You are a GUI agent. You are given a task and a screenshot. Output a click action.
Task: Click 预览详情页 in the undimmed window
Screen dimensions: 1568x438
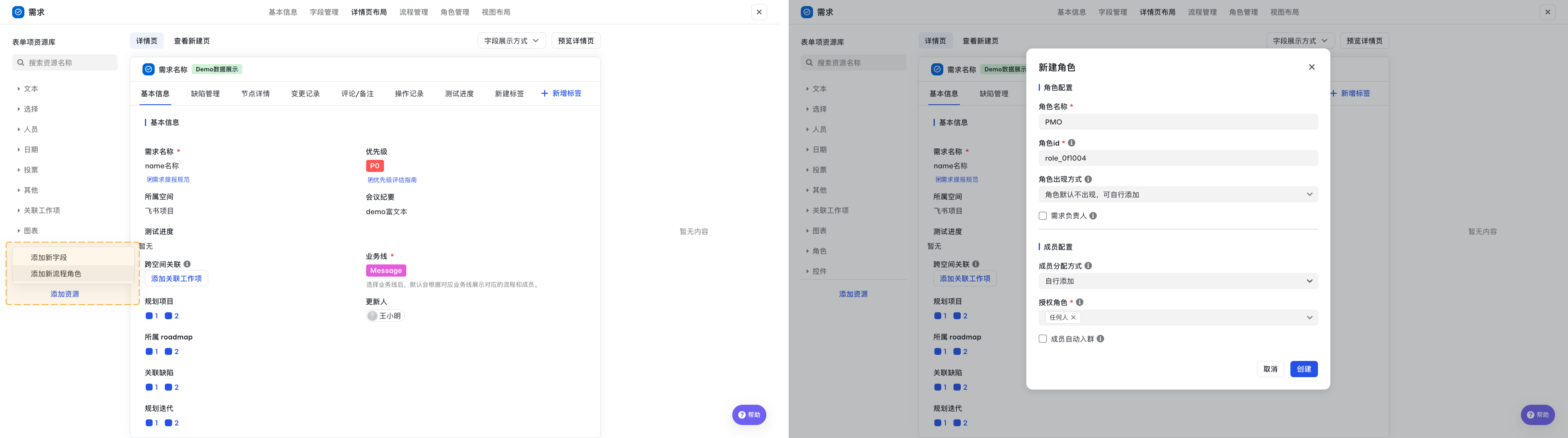[576, 41]
